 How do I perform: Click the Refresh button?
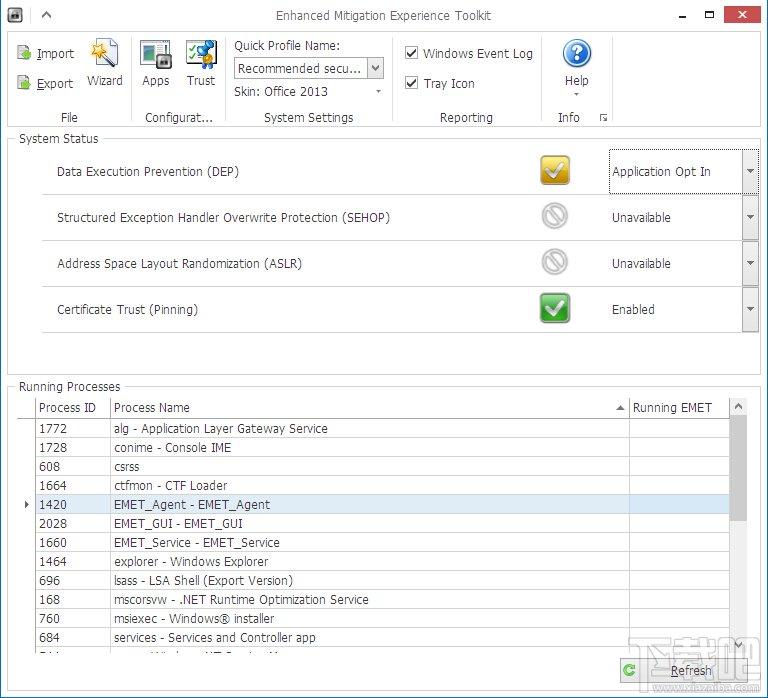[680, 671]
